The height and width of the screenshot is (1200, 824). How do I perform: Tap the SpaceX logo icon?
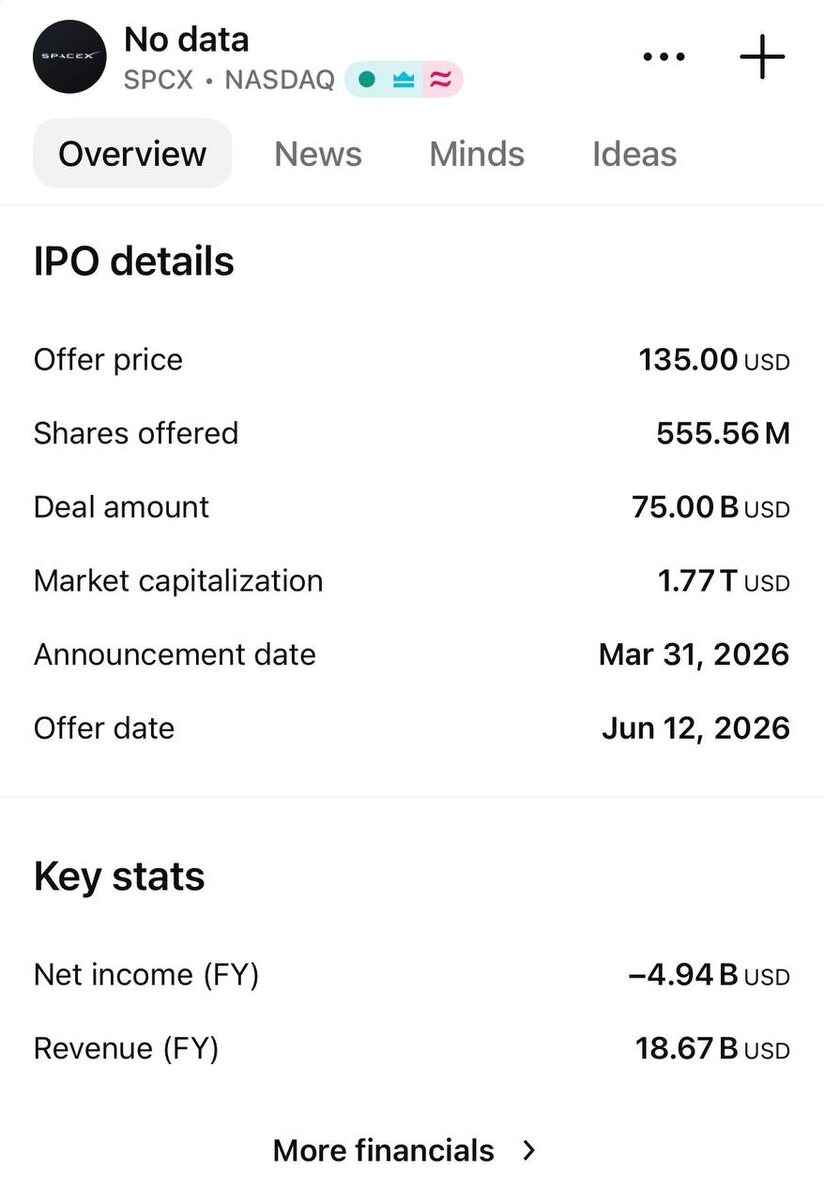(x=70, y=57)
